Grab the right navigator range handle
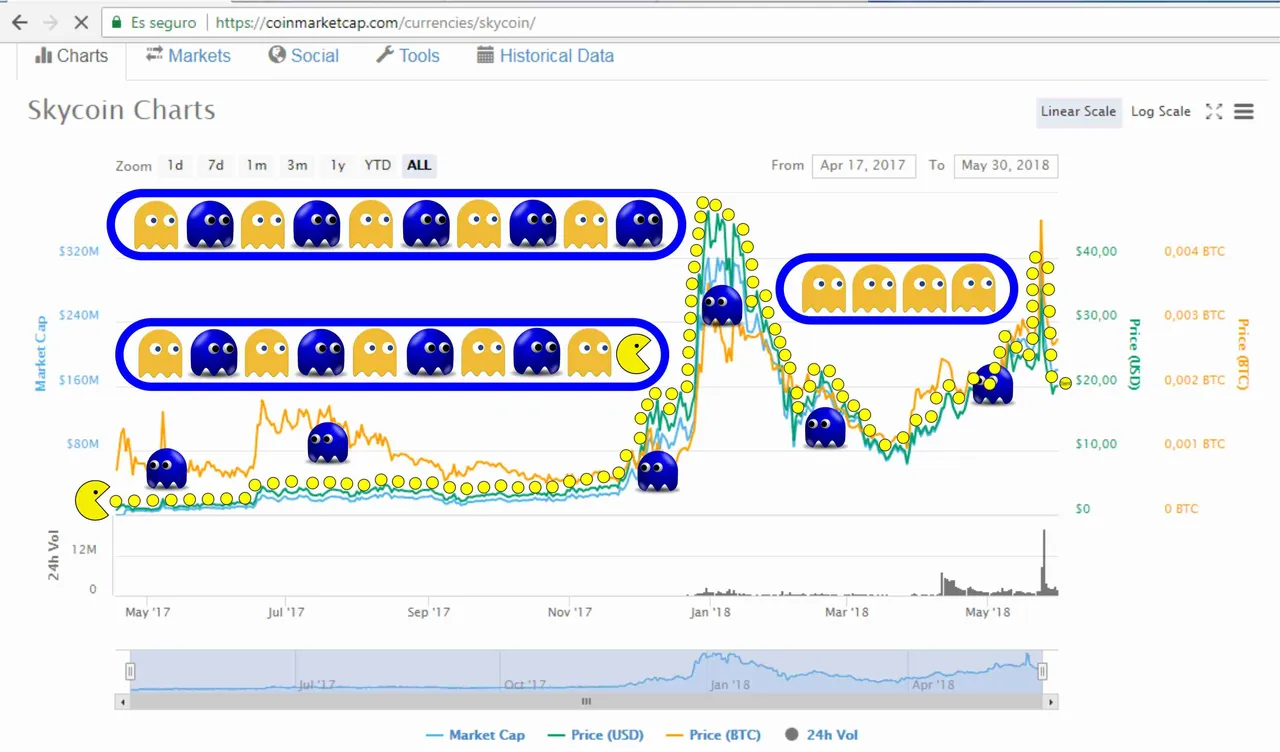Viewport: 1280px width, 752px height. coord(1042,672)
